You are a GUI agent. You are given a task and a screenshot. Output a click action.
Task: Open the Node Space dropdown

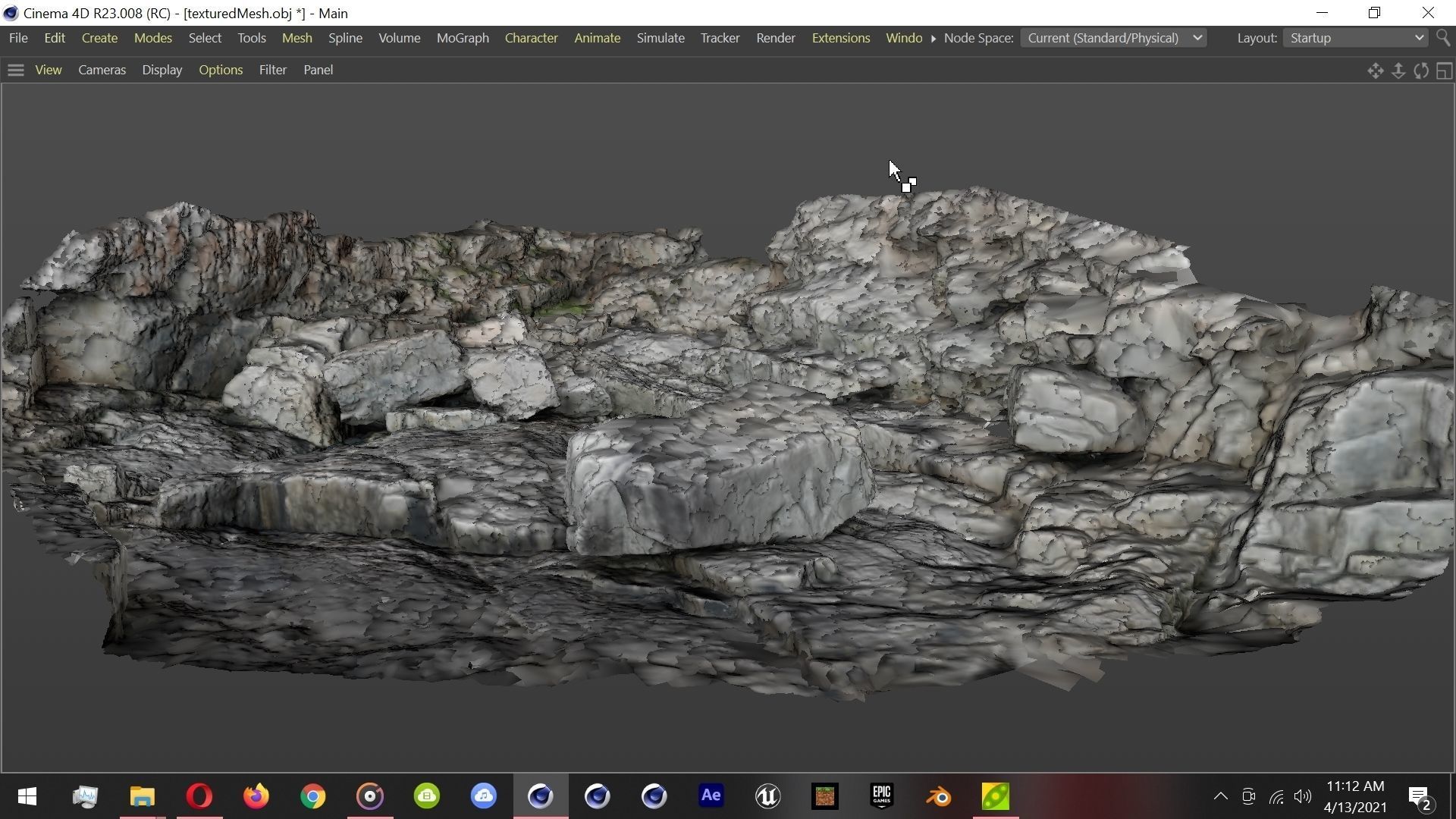[1112, 38]
